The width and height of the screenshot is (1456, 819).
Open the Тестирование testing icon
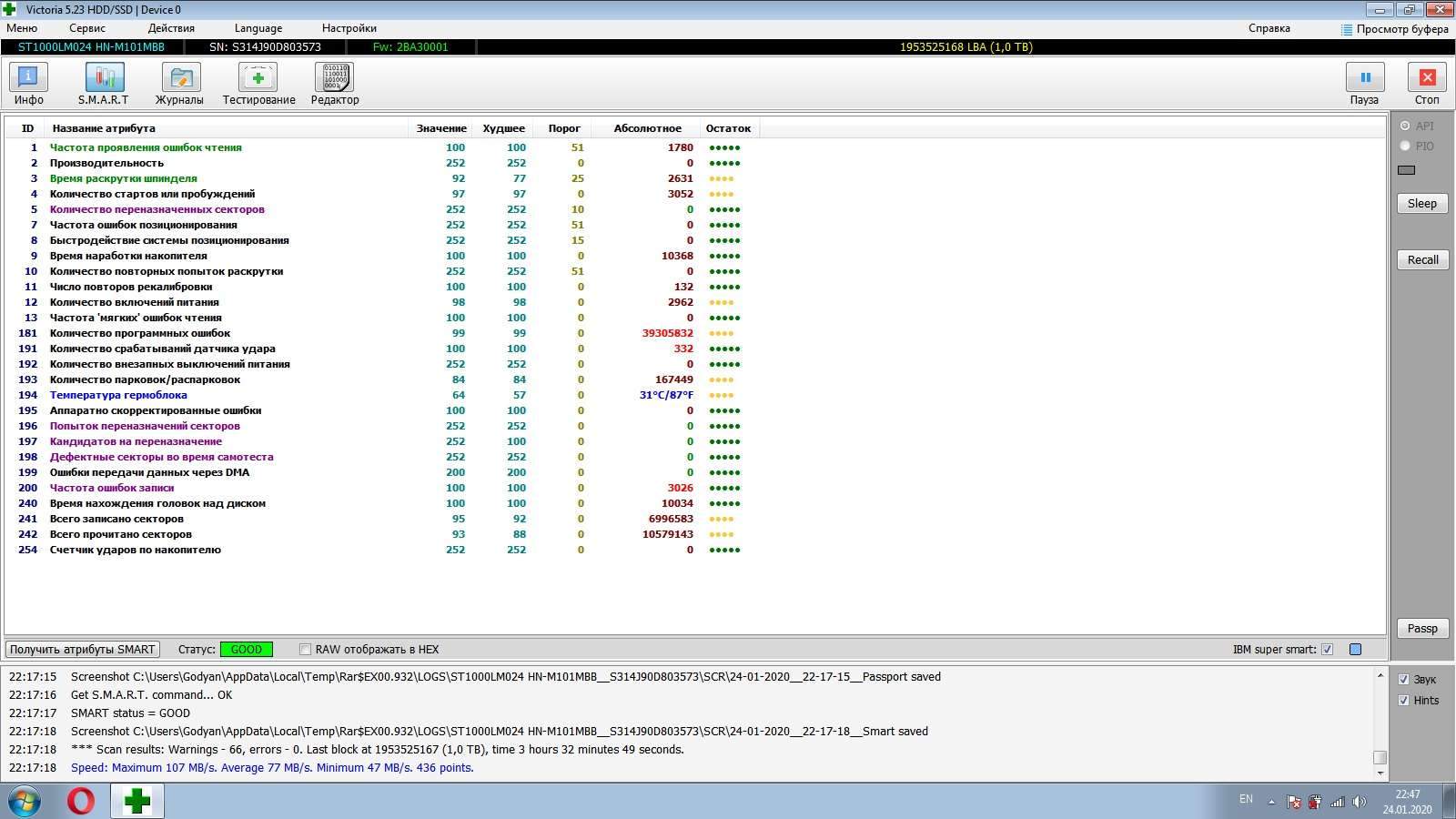click(258, 78)
